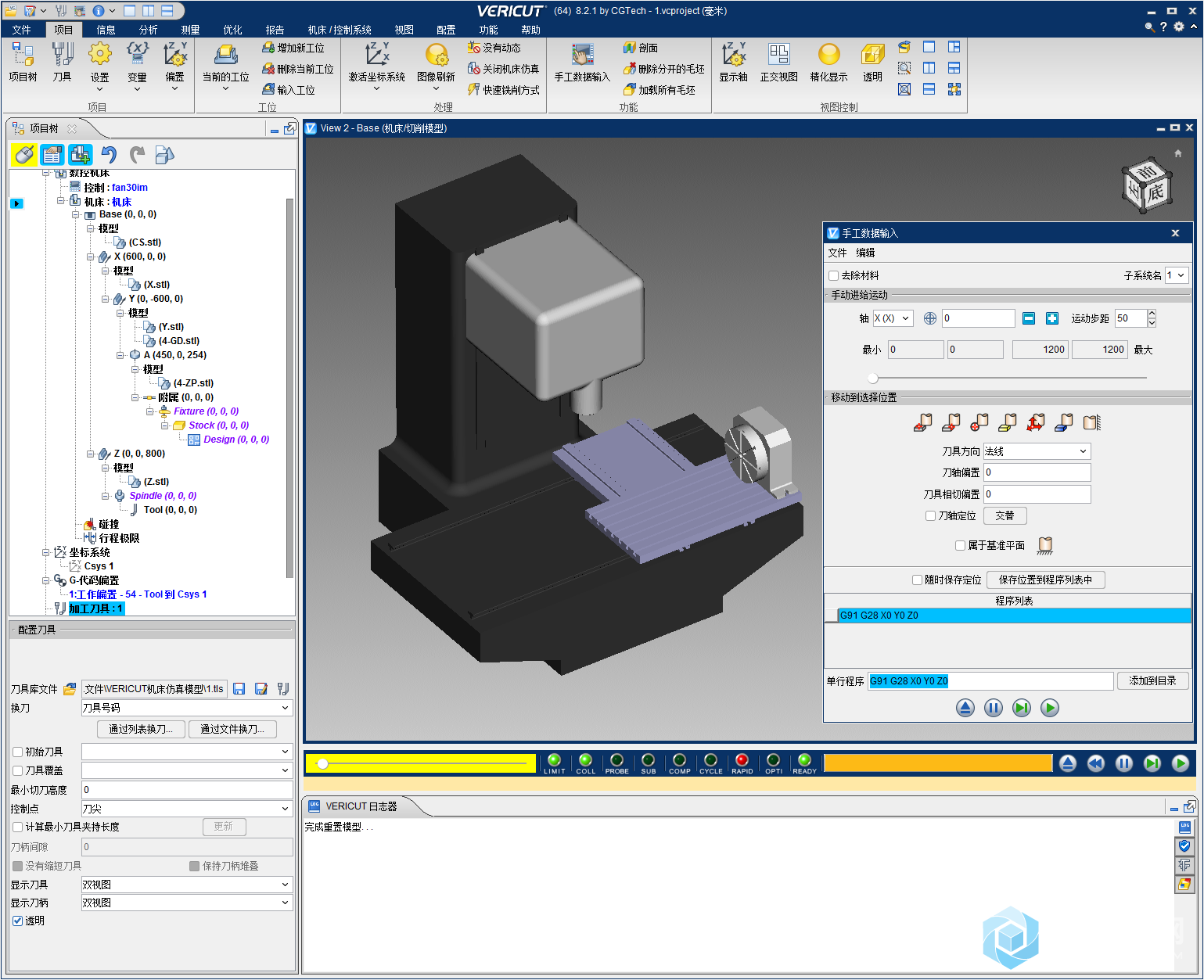The width and height of the screenshot is (1204, 980).
Task: Click 通过列表换刀 button
Action: 141,729
